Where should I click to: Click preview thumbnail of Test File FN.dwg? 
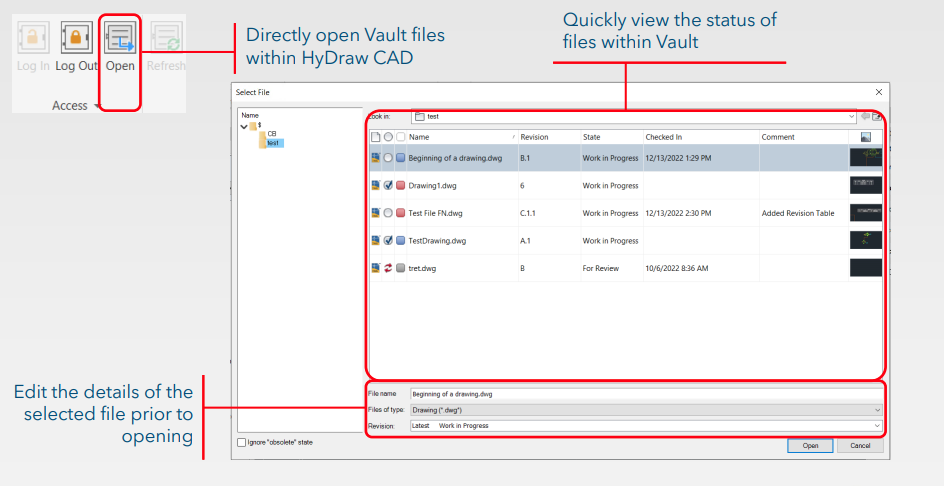click(x=866, y=213)
